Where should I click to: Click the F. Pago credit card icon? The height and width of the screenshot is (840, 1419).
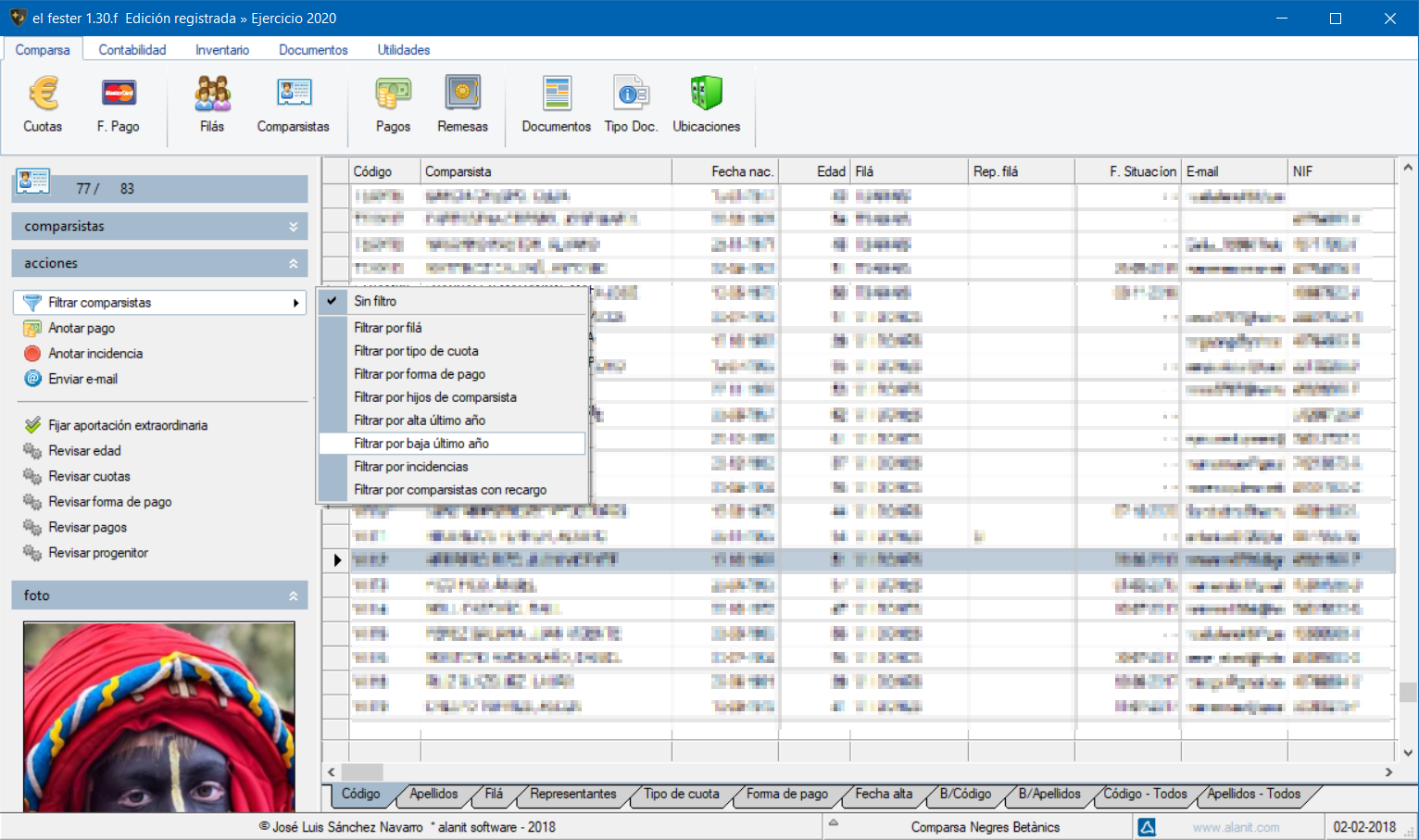click(119, 94)
